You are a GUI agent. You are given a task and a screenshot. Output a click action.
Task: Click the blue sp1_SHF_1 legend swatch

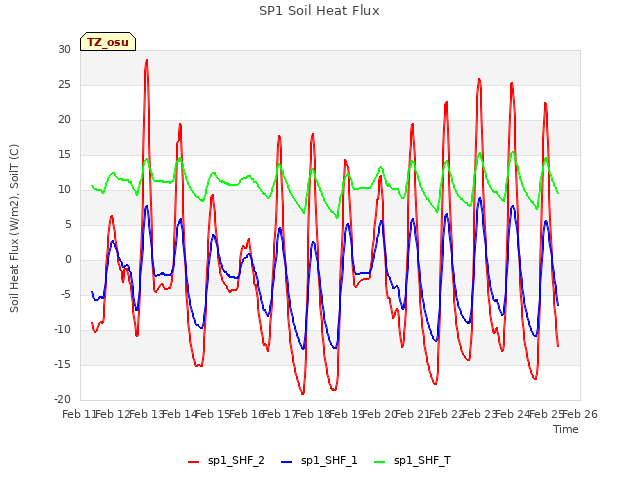(287, 462)
